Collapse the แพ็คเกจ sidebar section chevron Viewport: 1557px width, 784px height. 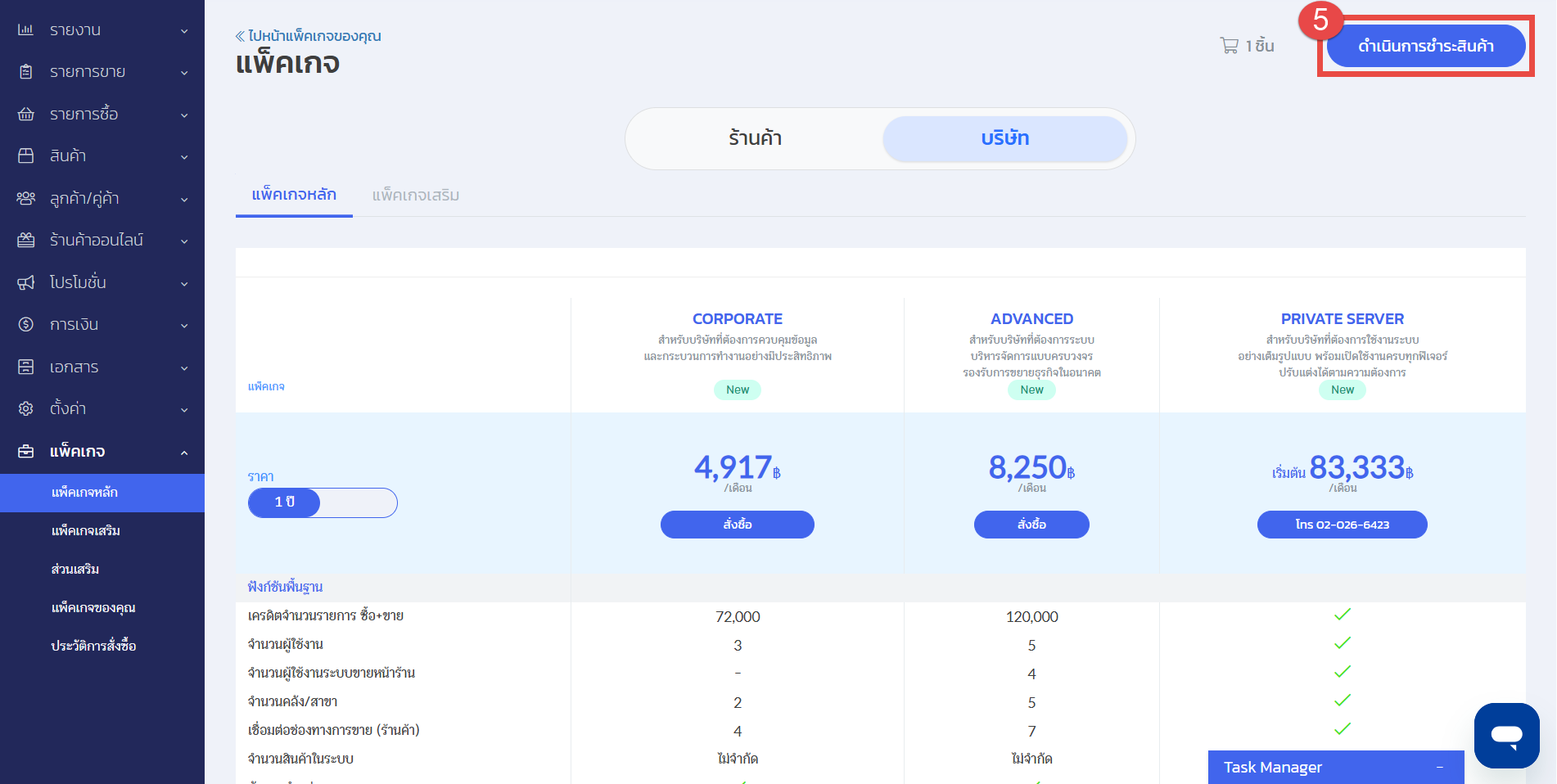coord(184,453)
